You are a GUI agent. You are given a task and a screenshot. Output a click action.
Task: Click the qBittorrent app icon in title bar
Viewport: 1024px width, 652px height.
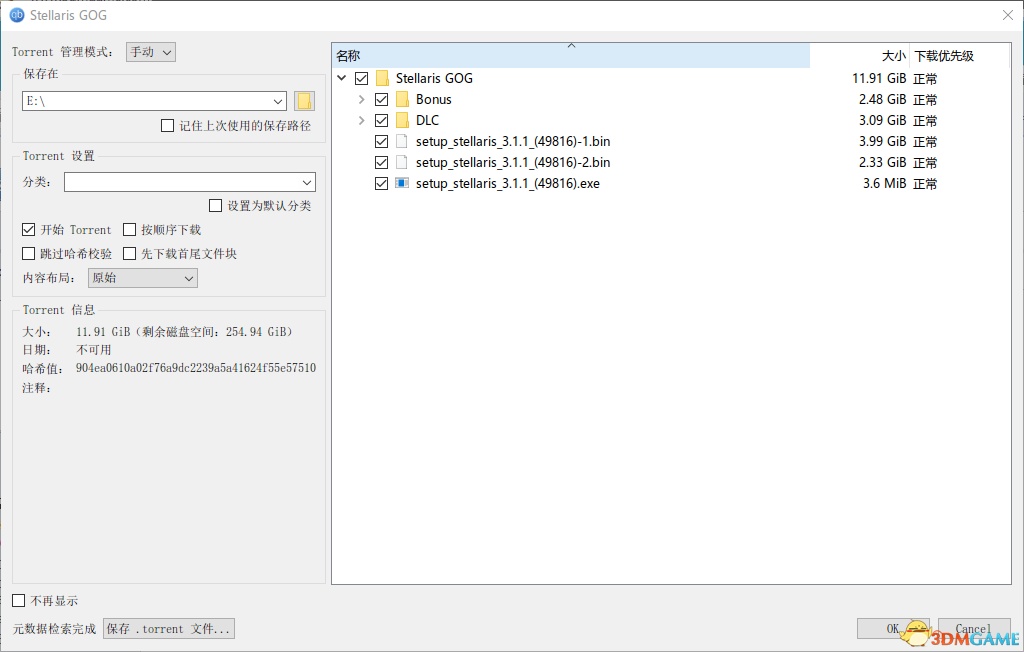coord(16,15)
